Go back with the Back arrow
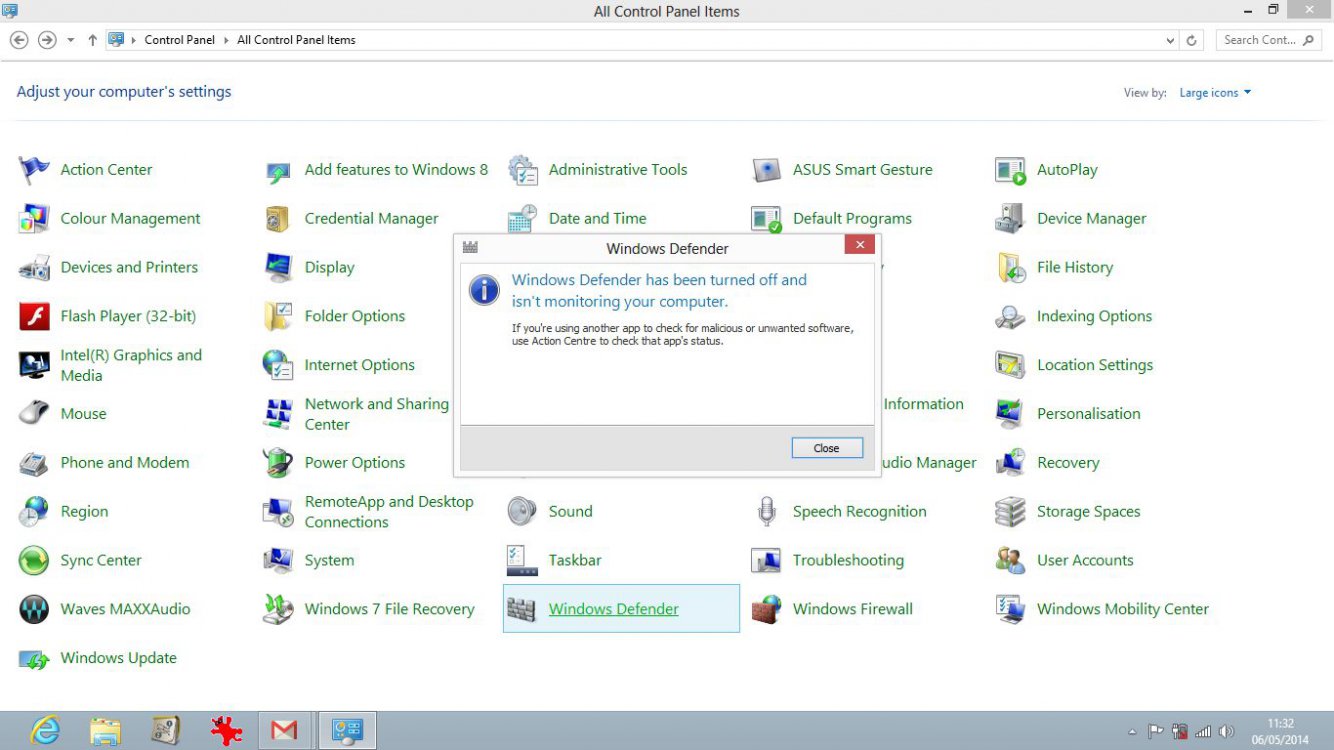Viewport: 1334px width, 750px height. pos(18,40)
